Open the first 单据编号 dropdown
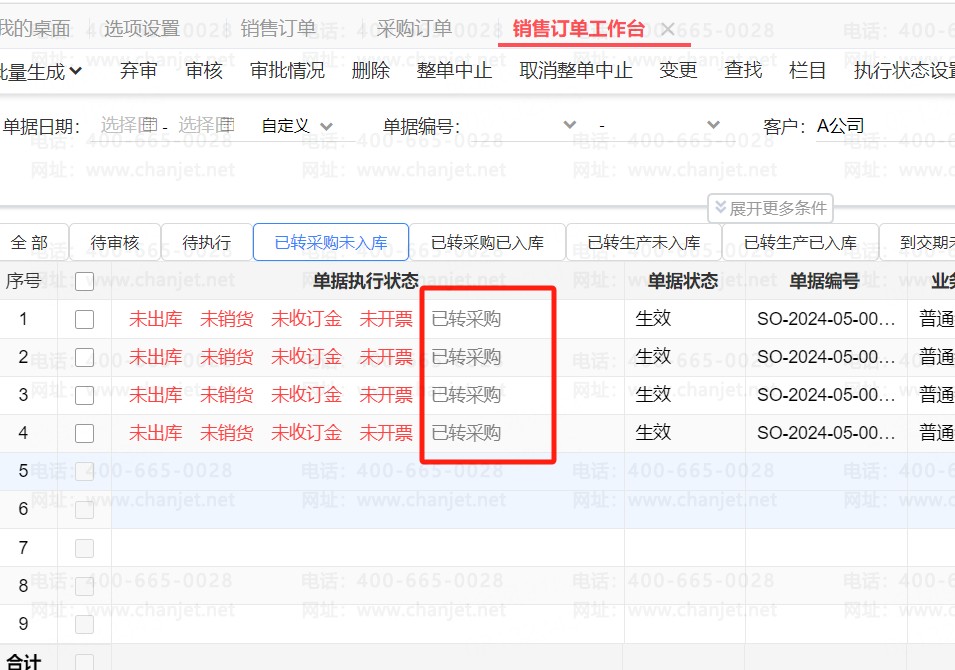Viewport: 955px width, 670px height. (570, 125)
